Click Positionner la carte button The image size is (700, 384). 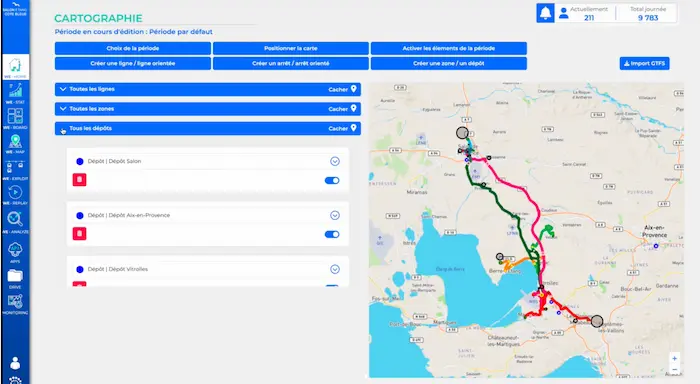pos(291,48)
